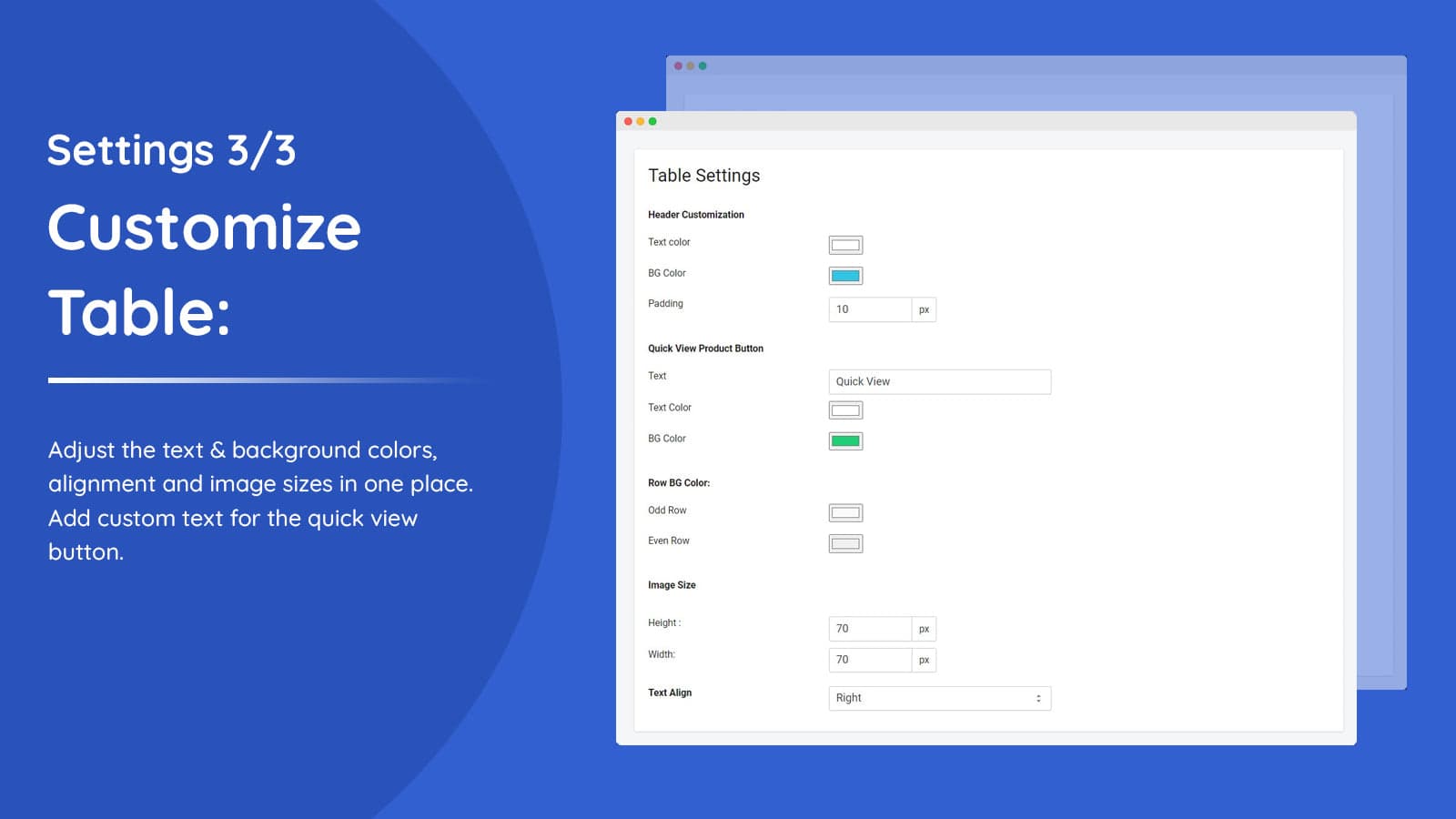Open the Even Row color swatch
The height and width of the screenshot is (819, 1456).
coord(845,544)
